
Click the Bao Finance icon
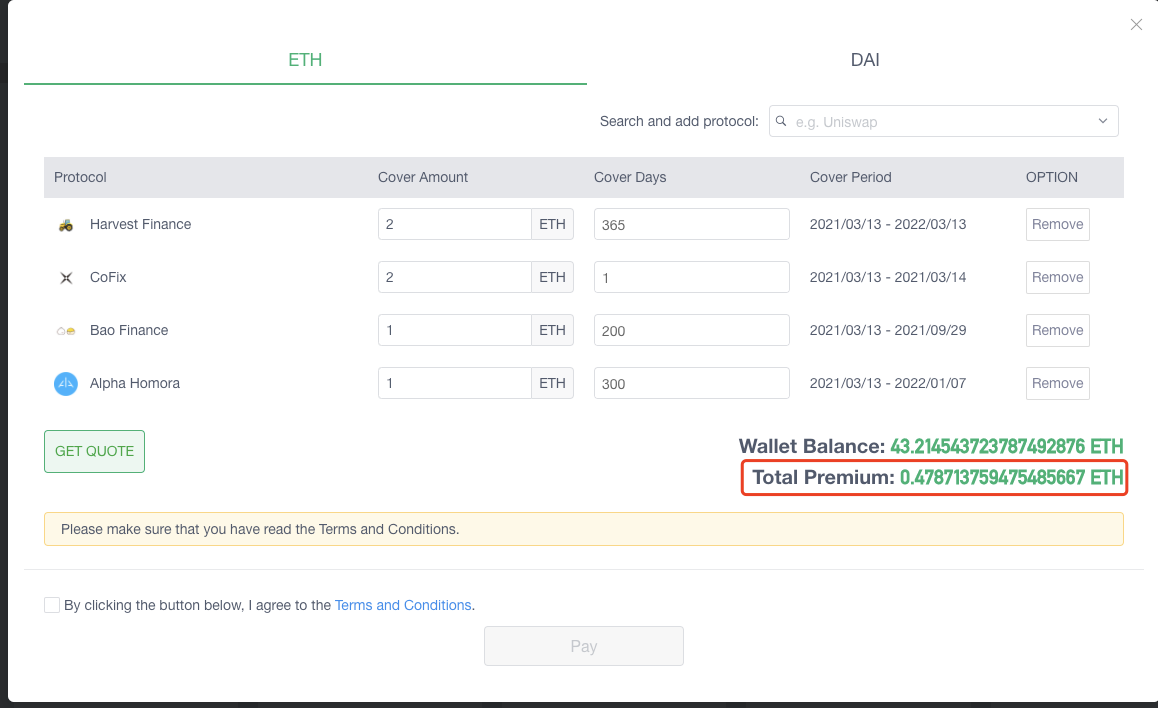(x=66, y=331)
